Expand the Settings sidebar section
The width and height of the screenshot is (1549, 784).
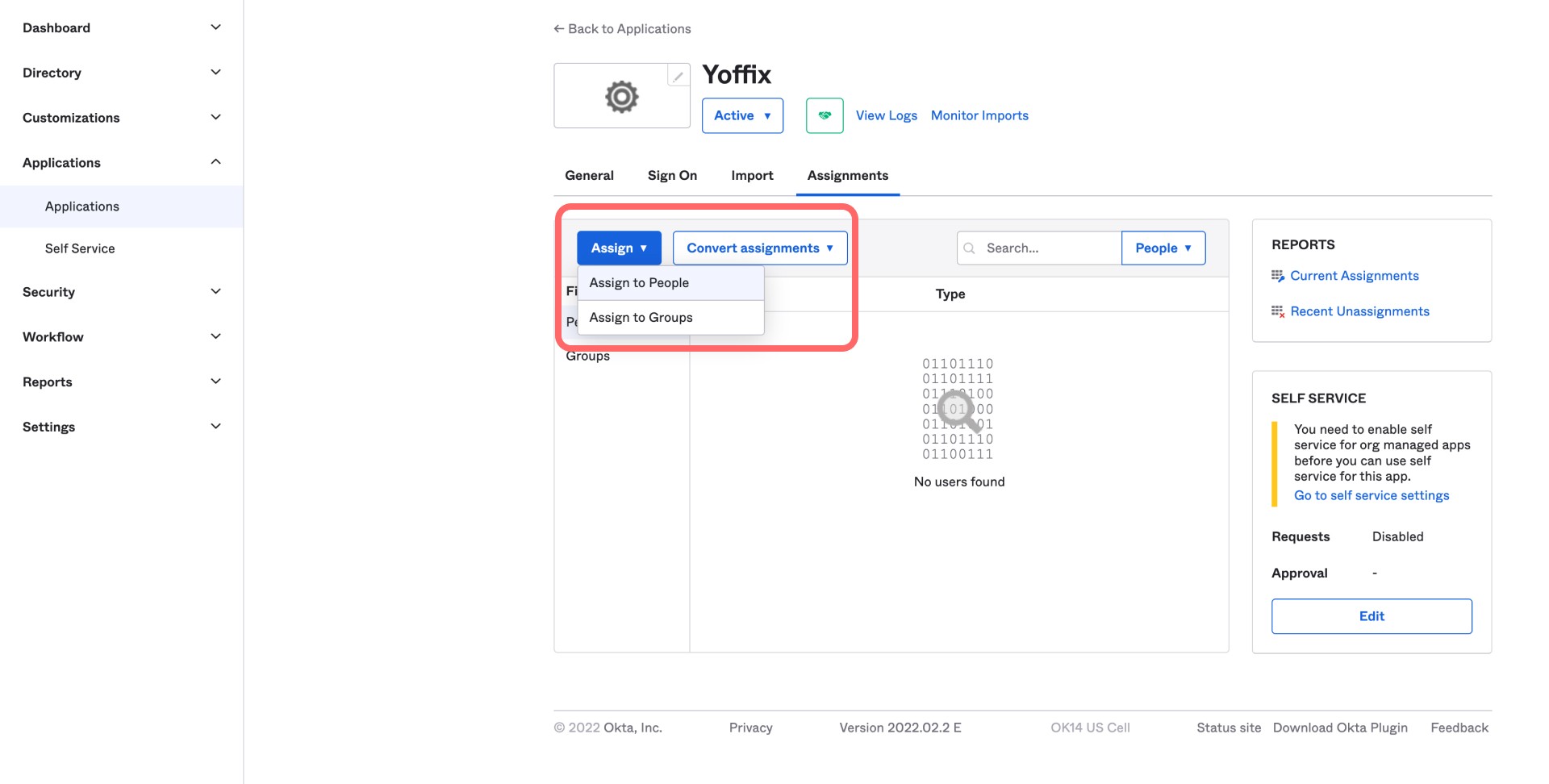pyautogui.click(x=215, y=427)
